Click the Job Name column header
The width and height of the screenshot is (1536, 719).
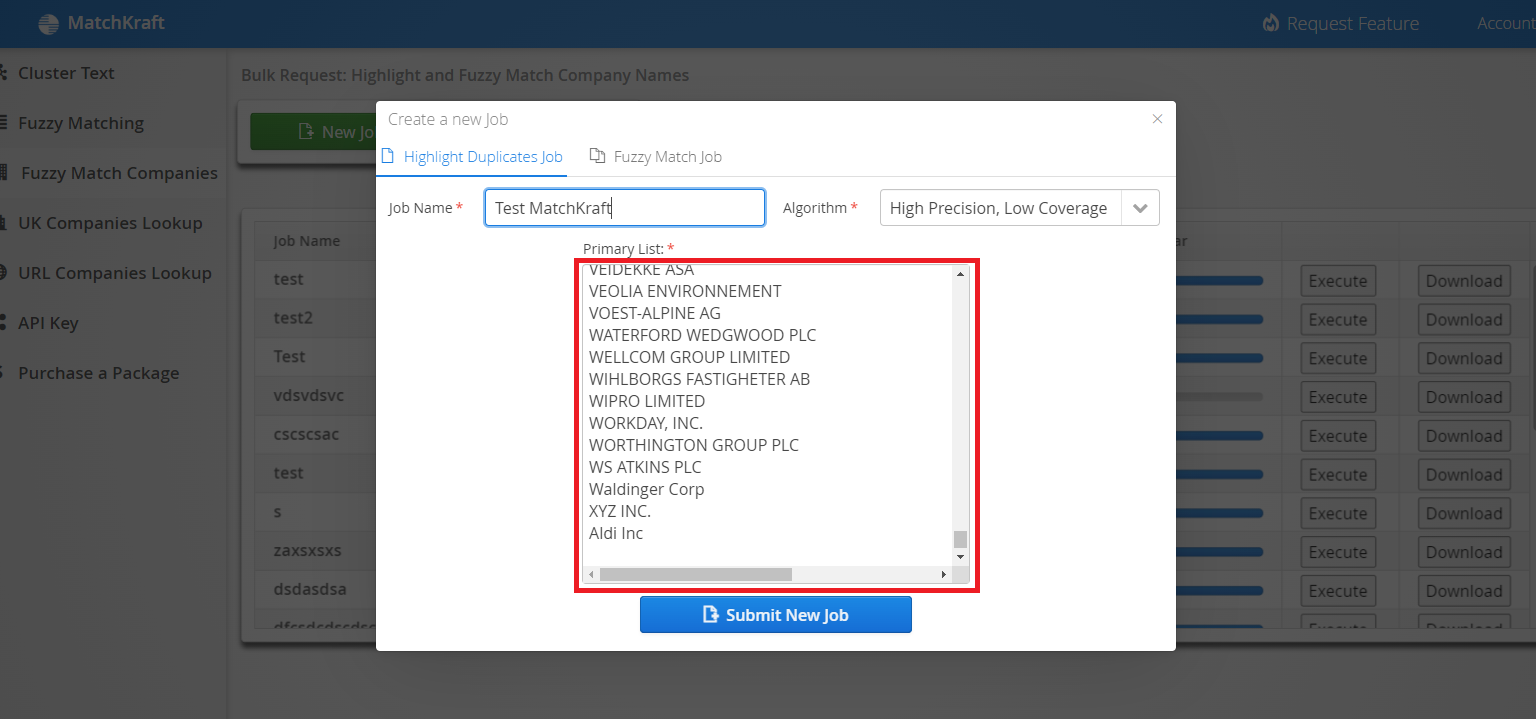click(x=307, y=241)
